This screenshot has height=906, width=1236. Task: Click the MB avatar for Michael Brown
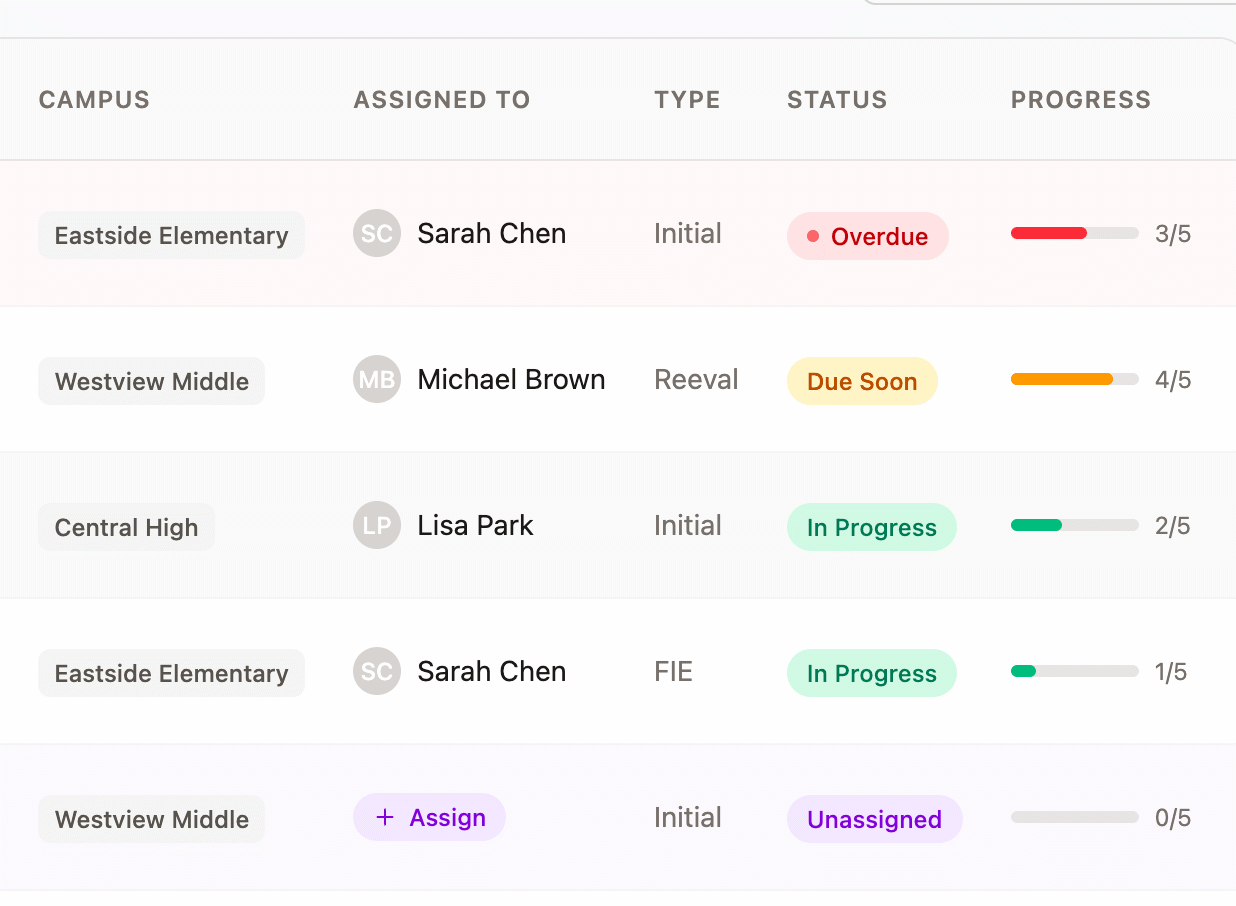click(377, 380)
